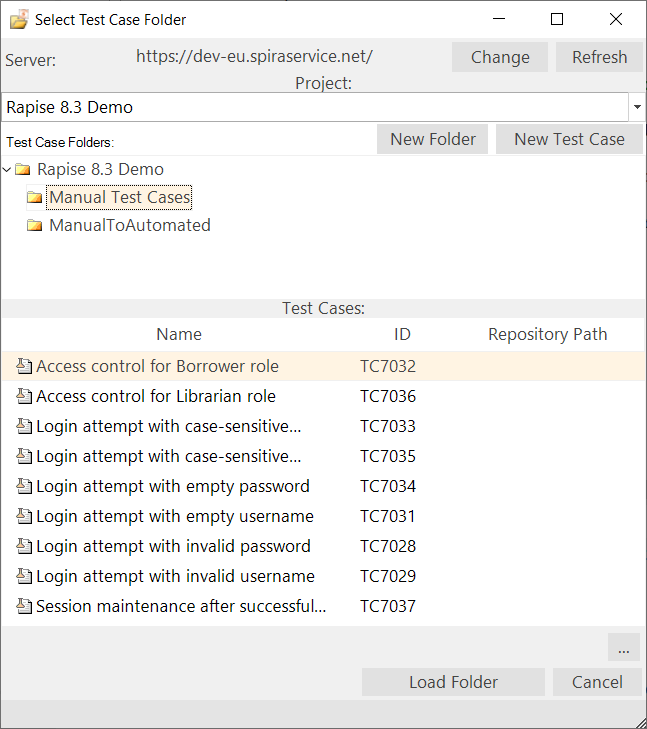
Task: Refresh the server connection
Action: [x=599, y=57]
